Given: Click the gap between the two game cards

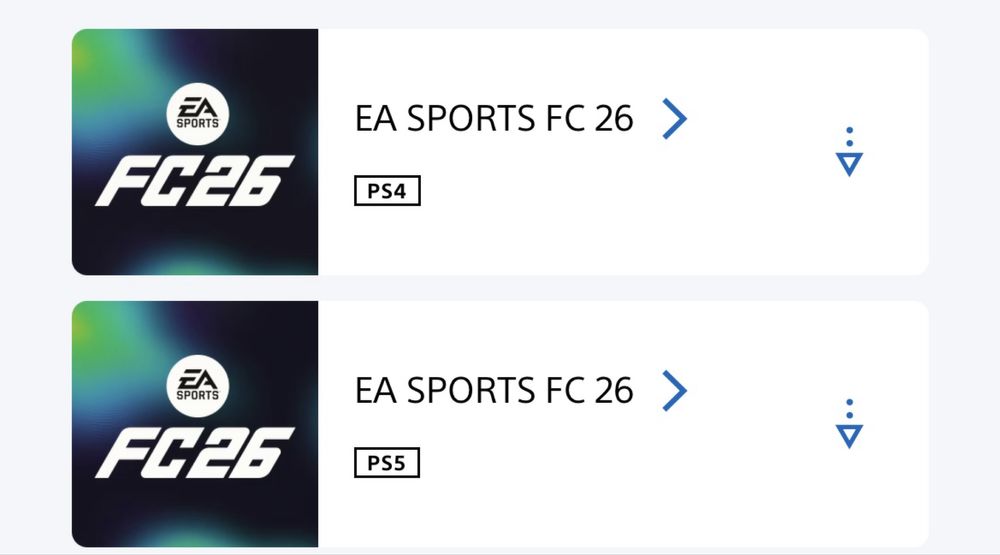Looking at the screenshot, I should 500,288.
